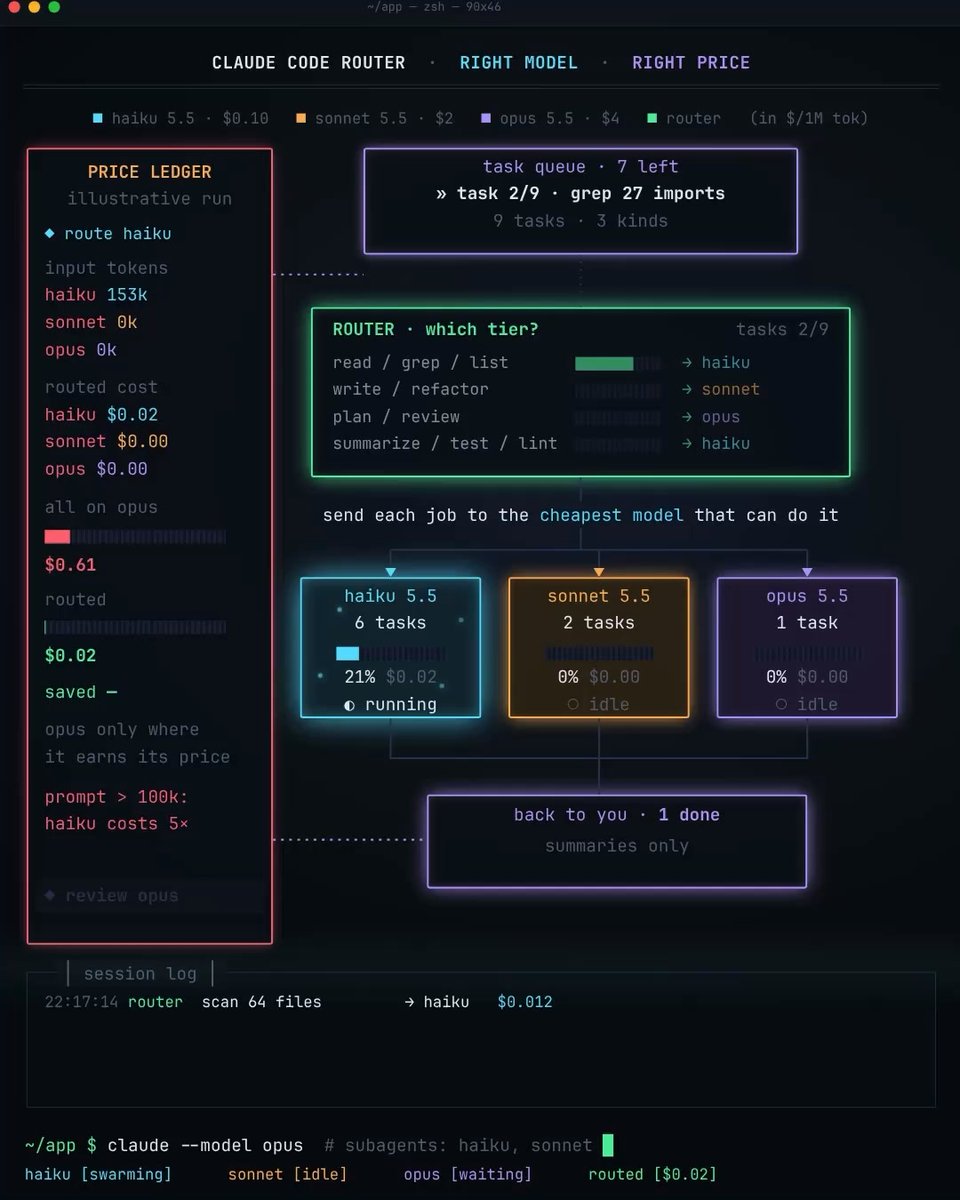960x1200 pixels.
Task: Click the $0.012 cost in session log
Action: click(x=525, y=1001)
